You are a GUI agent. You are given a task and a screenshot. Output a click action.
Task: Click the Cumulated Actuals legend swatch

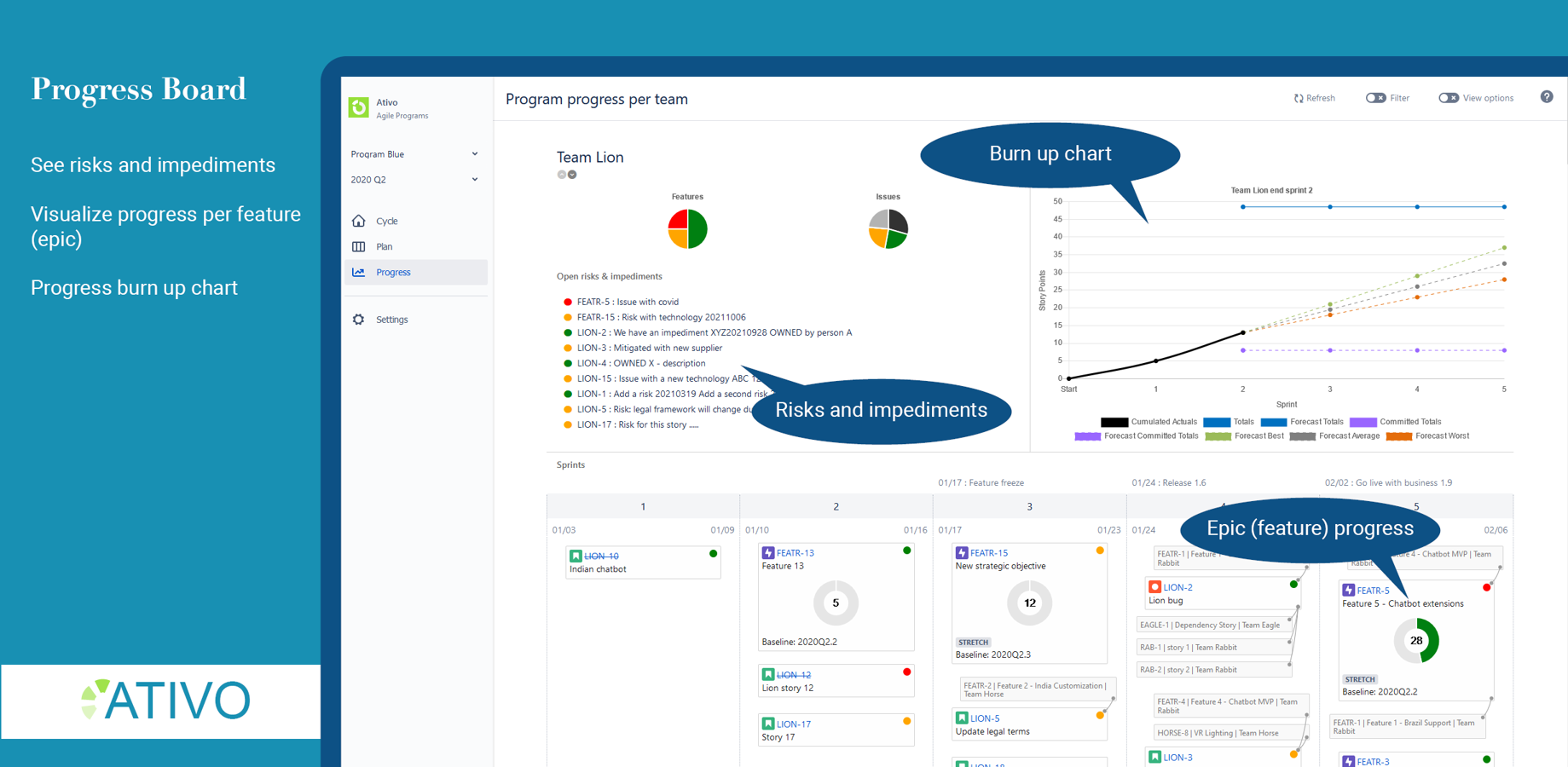coord(1114,422)
